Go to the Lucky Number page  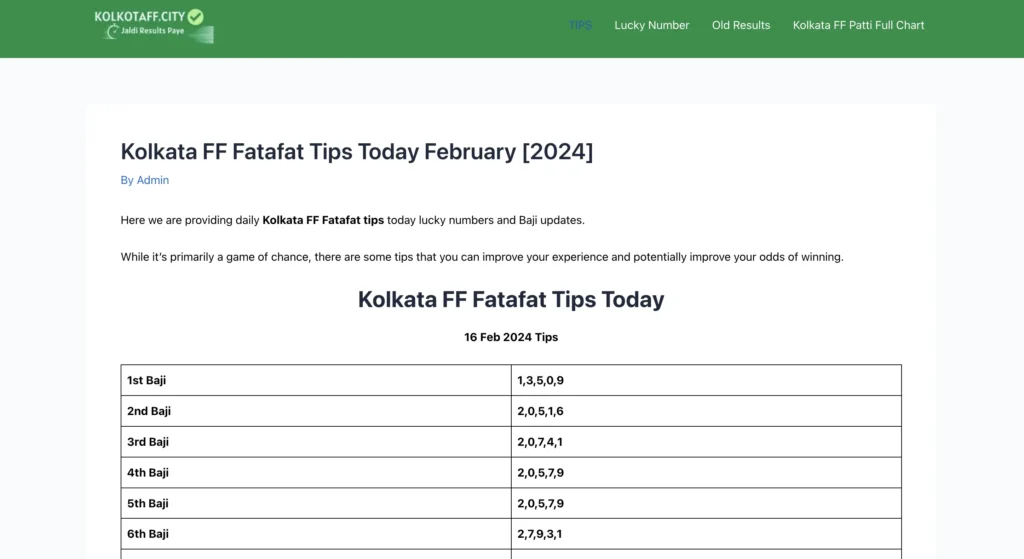(651, 25)
